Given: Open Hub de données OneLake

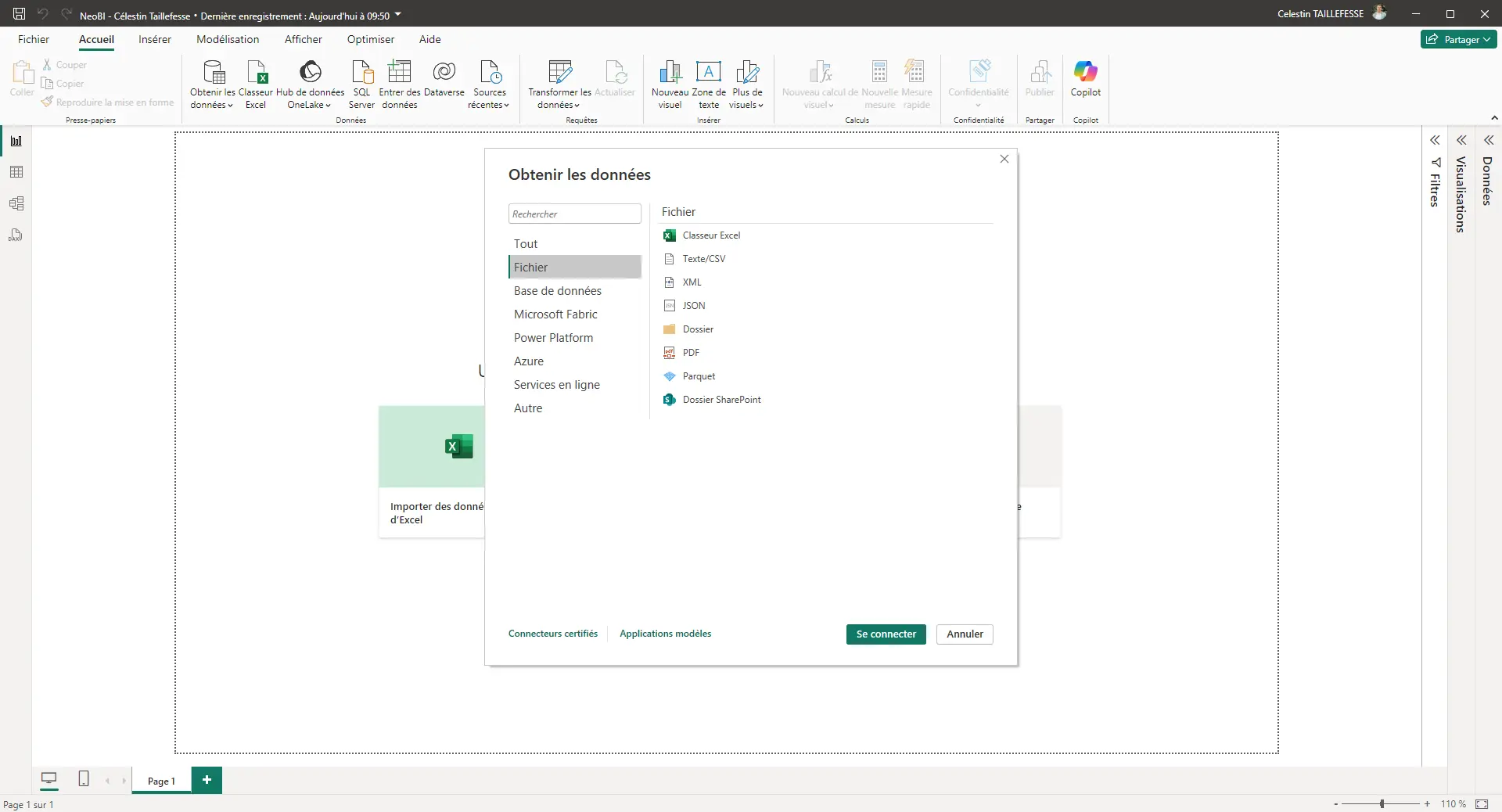Looking at the screenshot, I should point(310,84).
